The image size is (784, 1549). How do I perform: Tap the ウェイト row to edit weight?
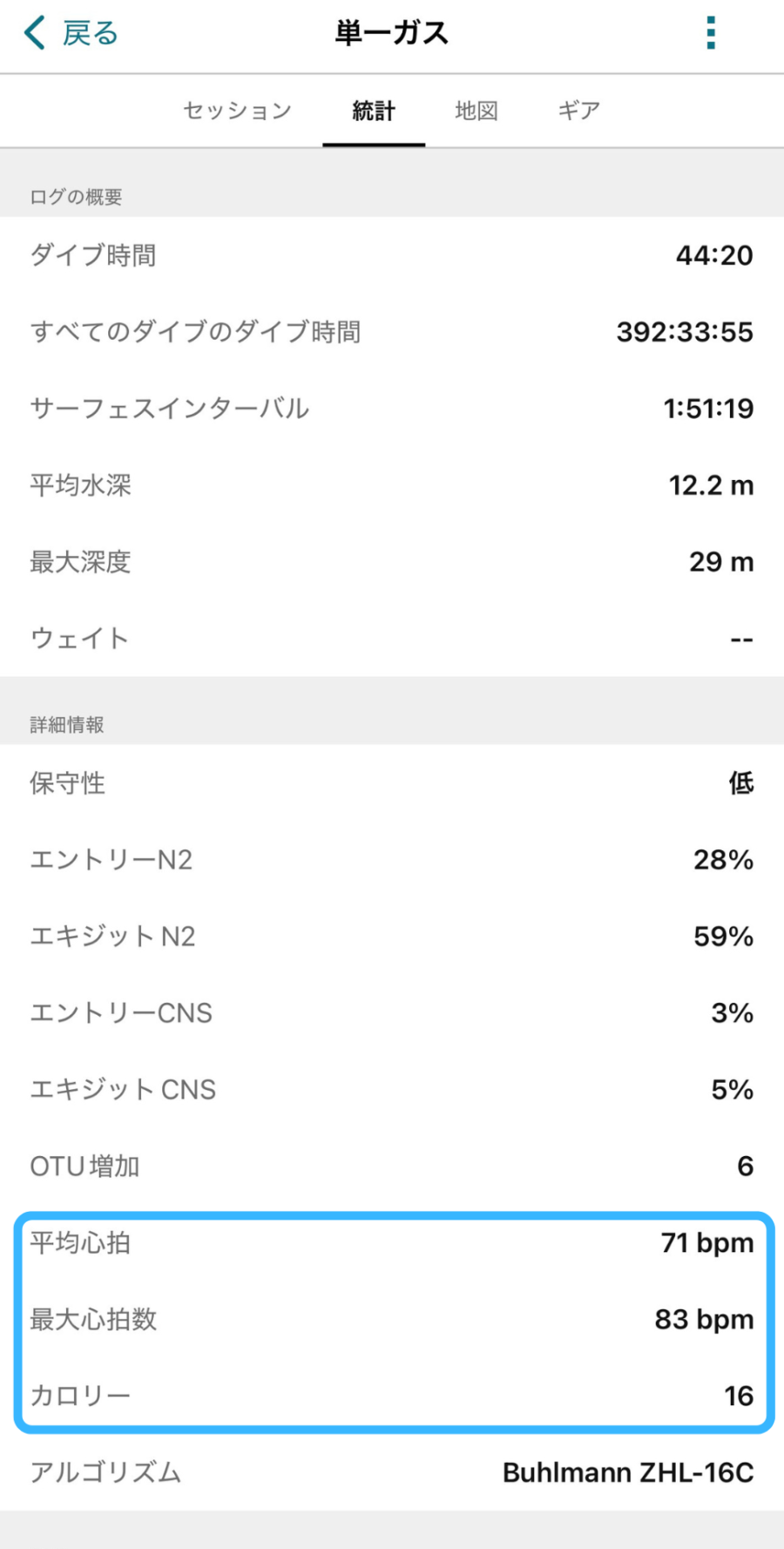click(392, 639)
